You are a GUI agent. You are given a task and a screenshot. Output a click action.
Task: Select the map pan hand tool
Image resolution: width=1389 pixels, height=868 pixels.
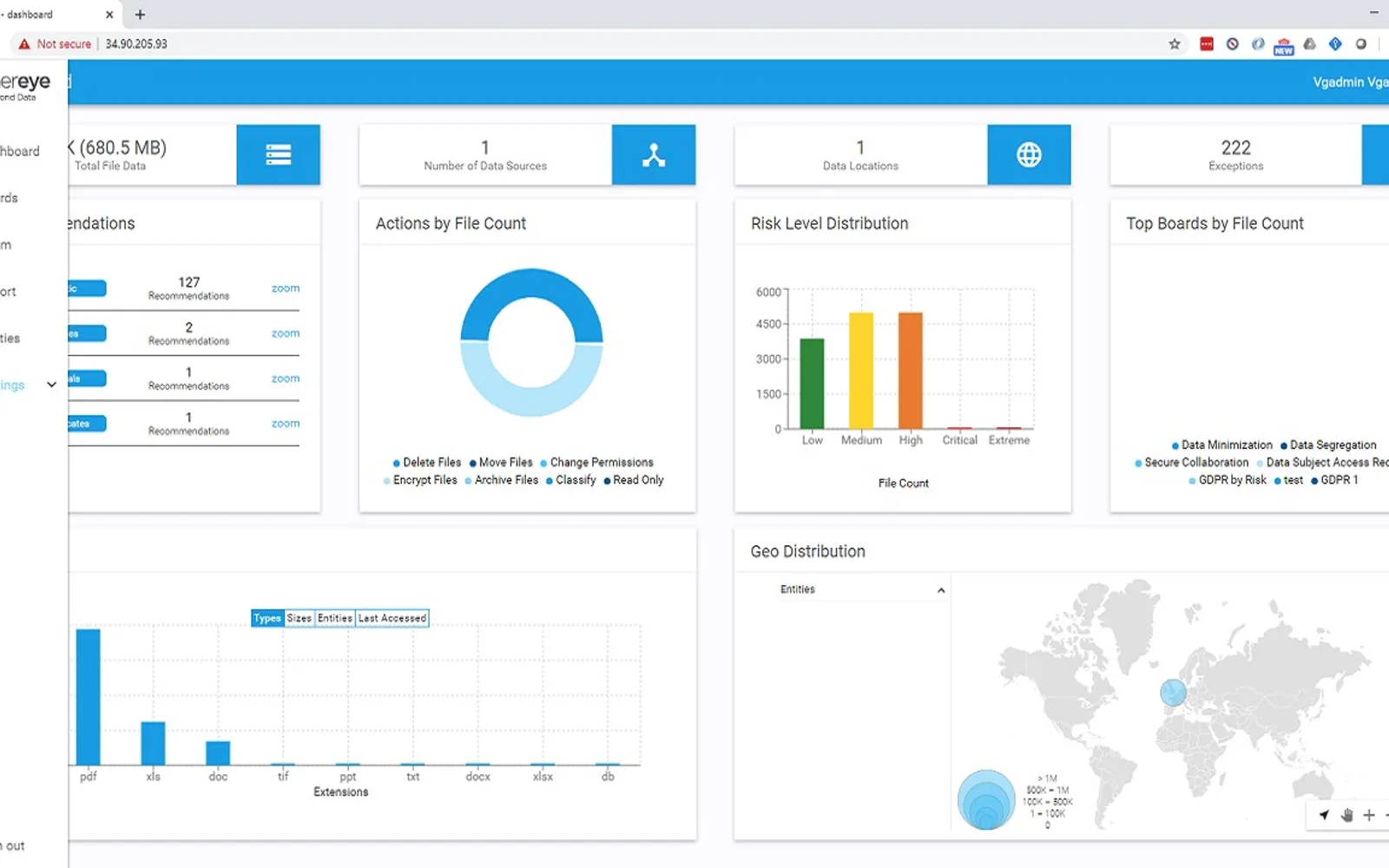pos(1346,815)
